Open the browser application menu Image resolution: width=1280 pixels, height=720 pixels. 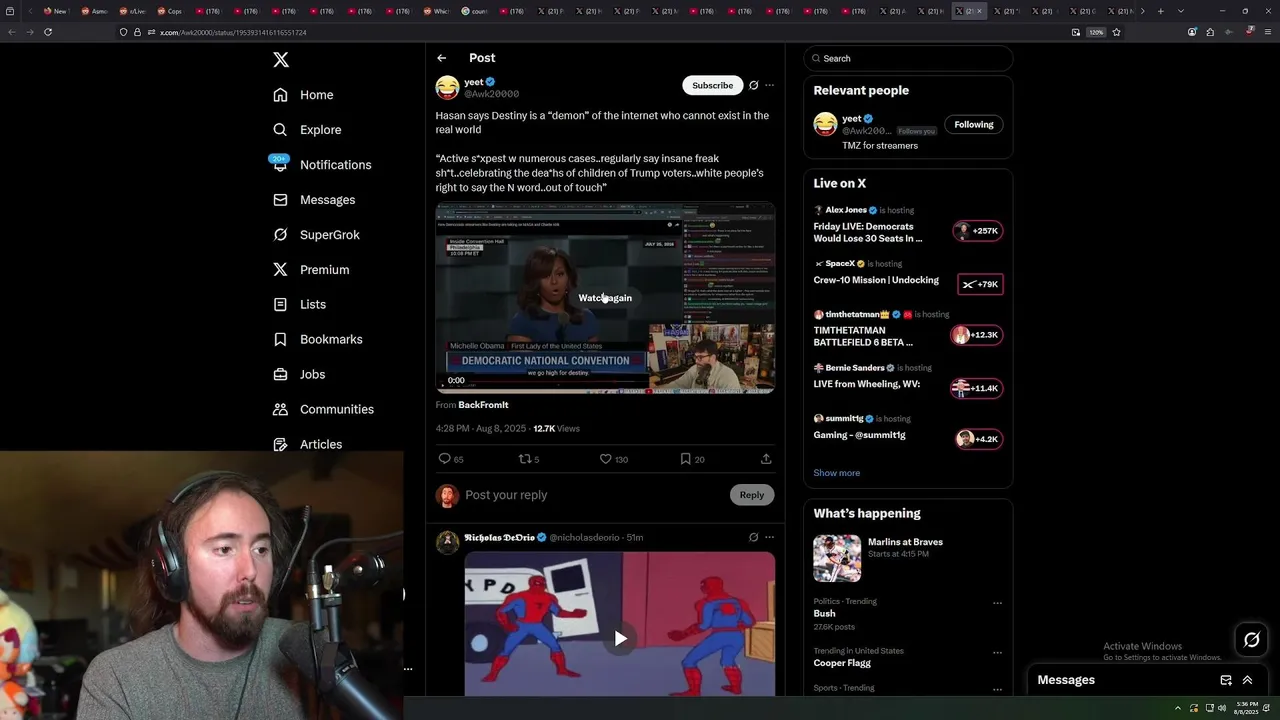point(1267,32)
